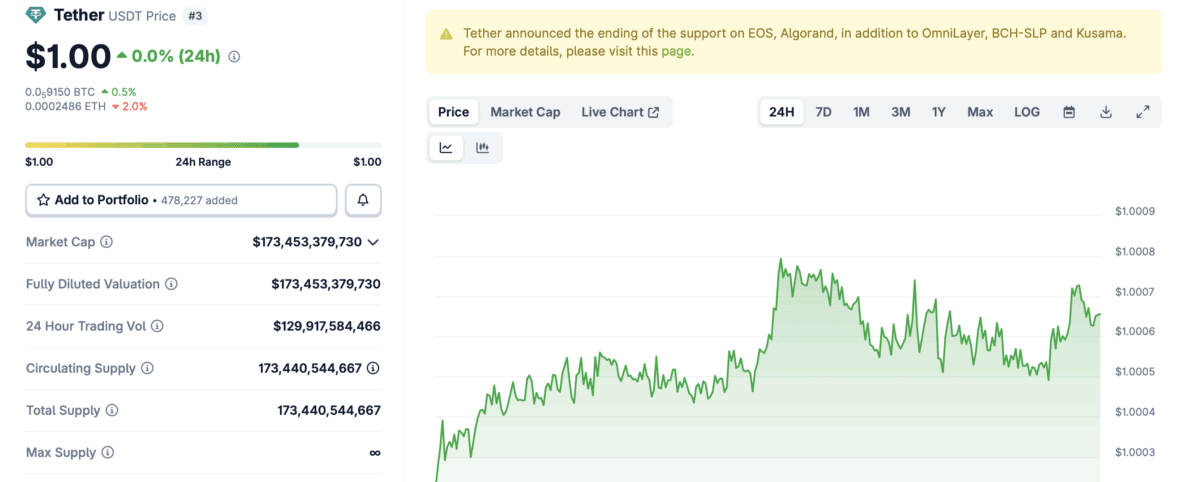Open Circulating Supply details icon
The height and width of the screenshot is (482, 1200).
pyautogui.click(x=373, y=368)
